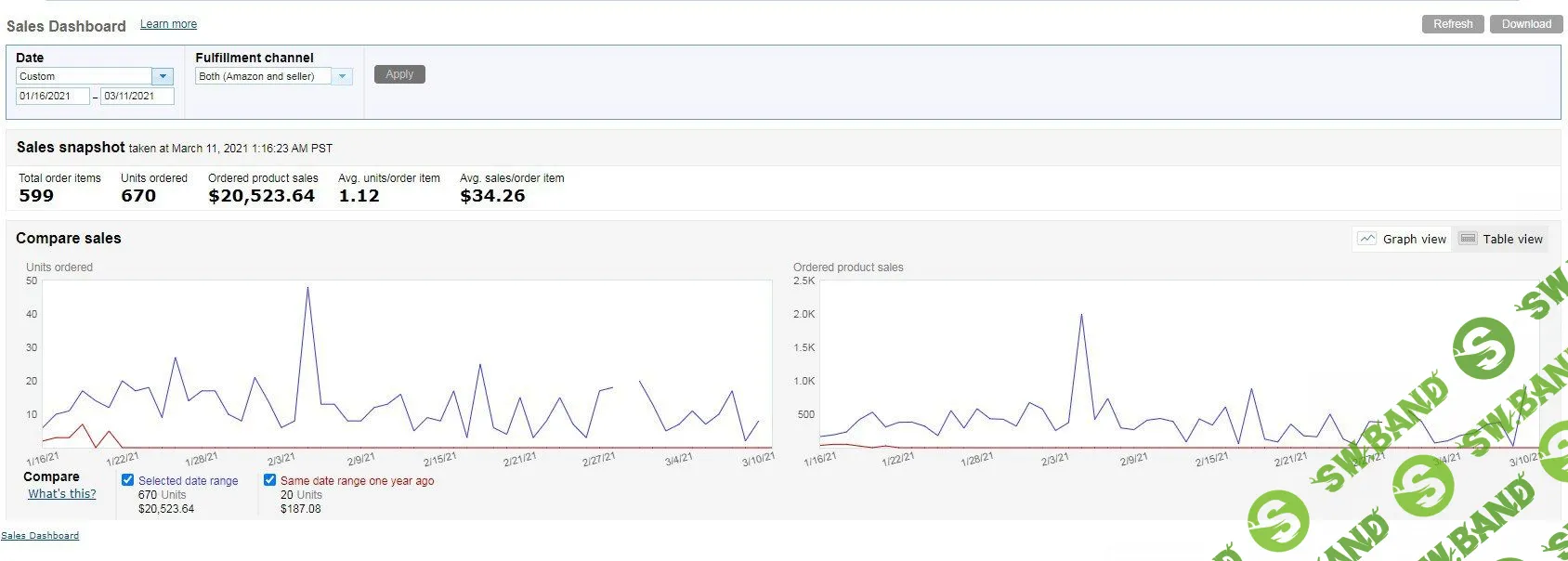Open the 'What's this?' help link
The image size is (1568, 561).
pyautogui.click(x=62, y=494)
